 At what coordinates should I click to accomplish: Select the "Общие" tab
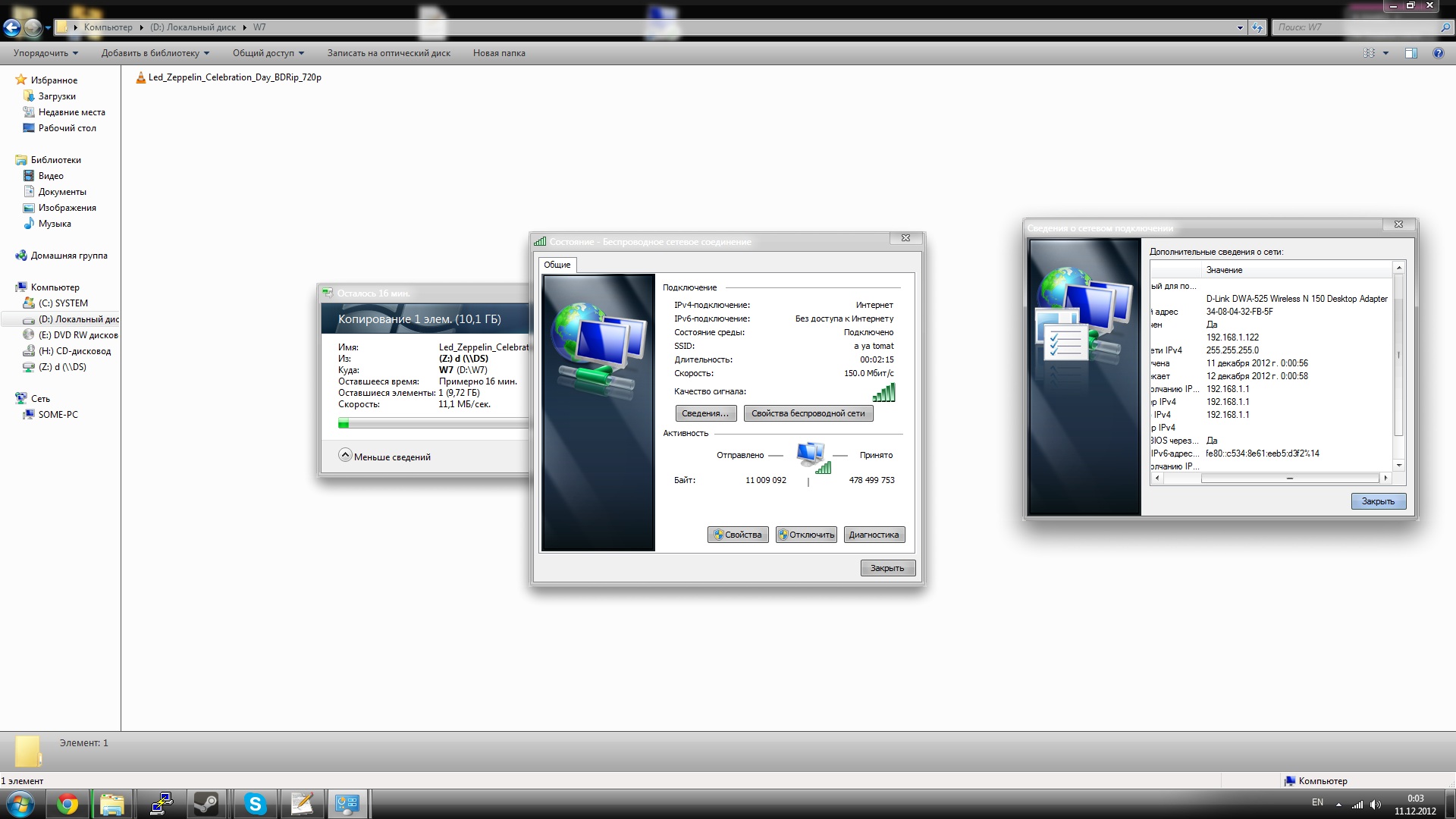click(557, 265)
